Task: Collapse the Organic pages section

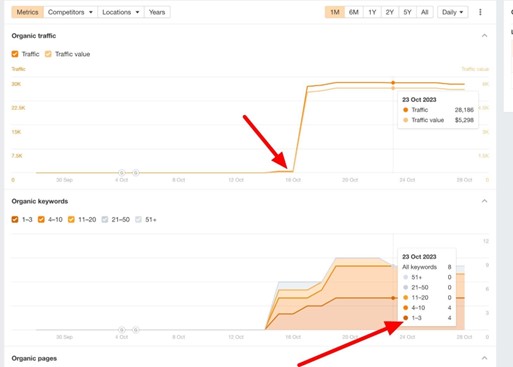Action: click(x=484, y=358)
